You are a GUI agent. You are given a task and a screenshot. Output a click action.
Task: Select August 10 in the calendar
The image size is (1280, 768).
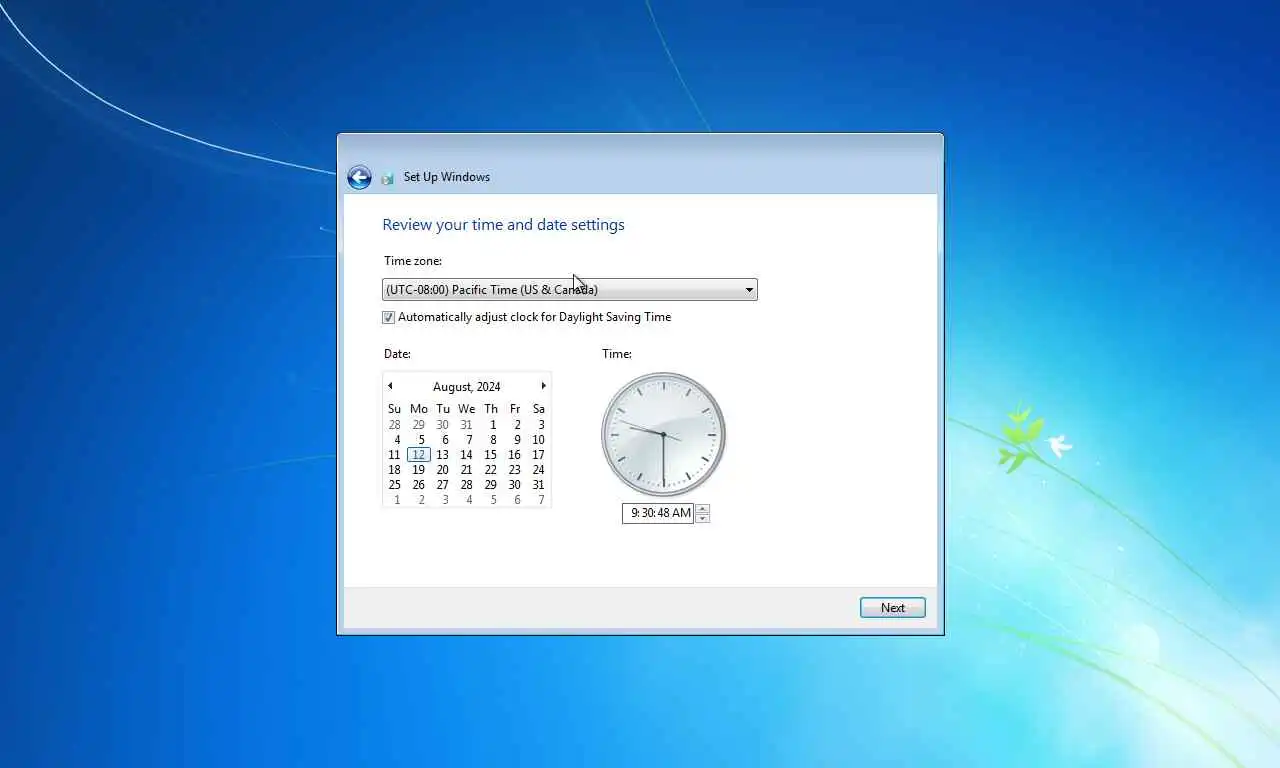(539, 440)
